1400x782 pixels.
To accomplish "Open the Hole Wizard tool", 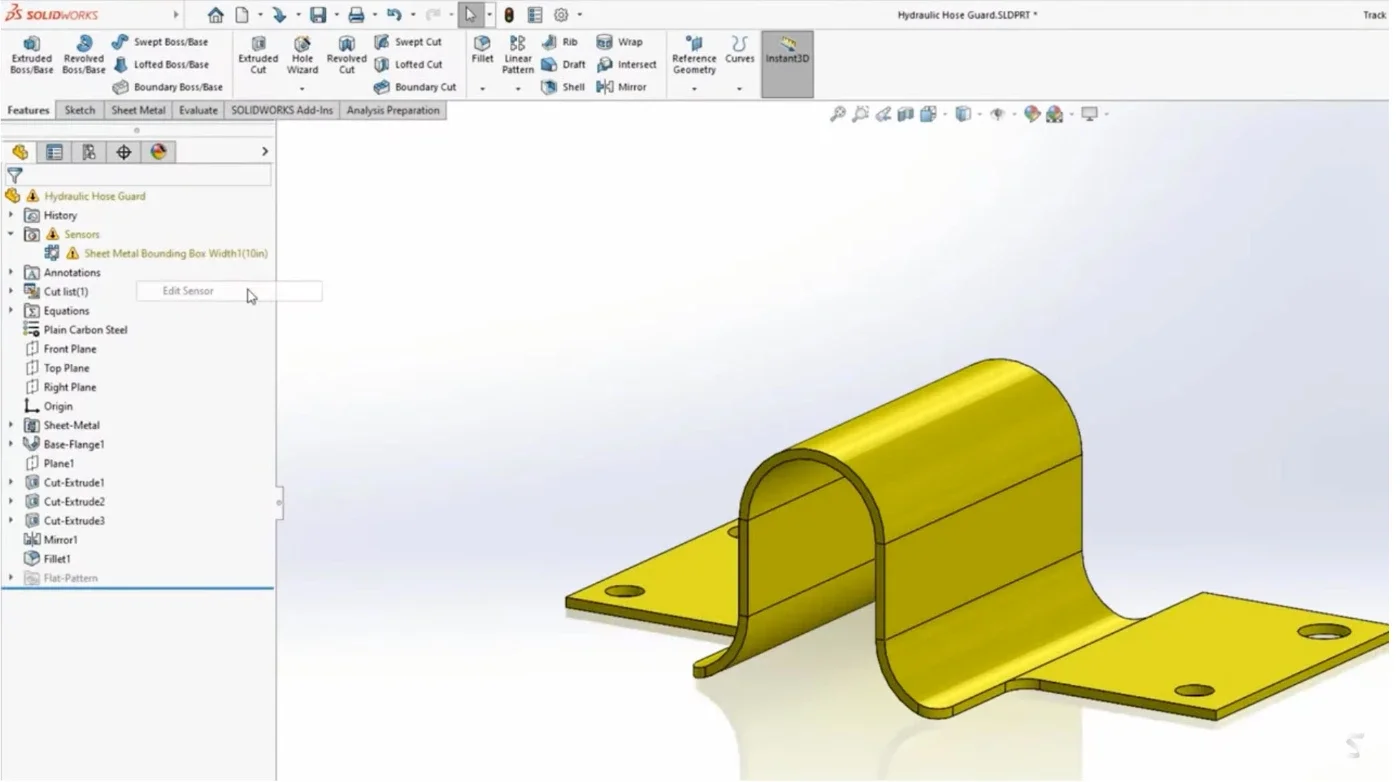I will (x=302, y=55).
